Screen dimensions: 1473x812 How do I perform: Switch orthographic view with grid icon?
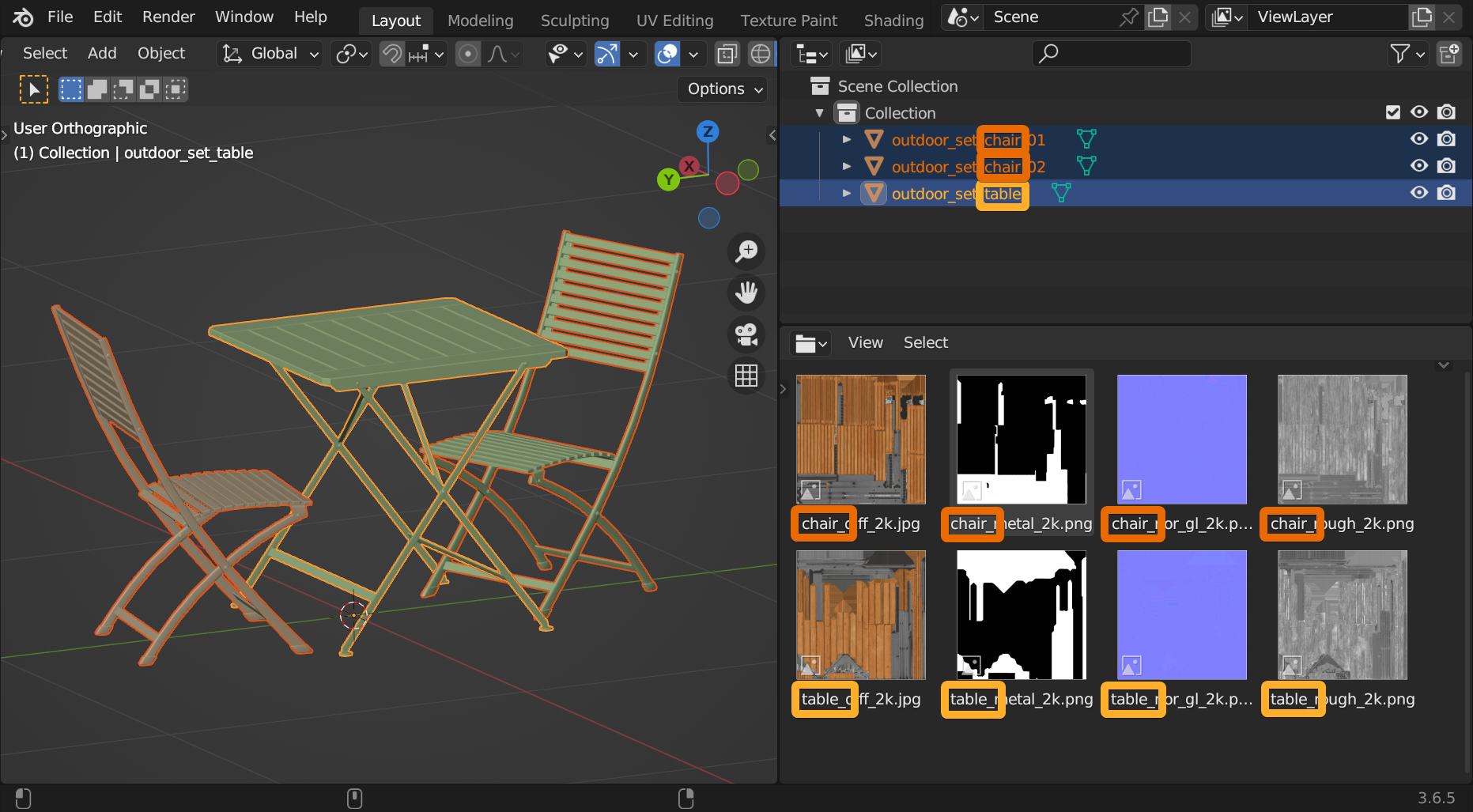[x=746, y=376]
